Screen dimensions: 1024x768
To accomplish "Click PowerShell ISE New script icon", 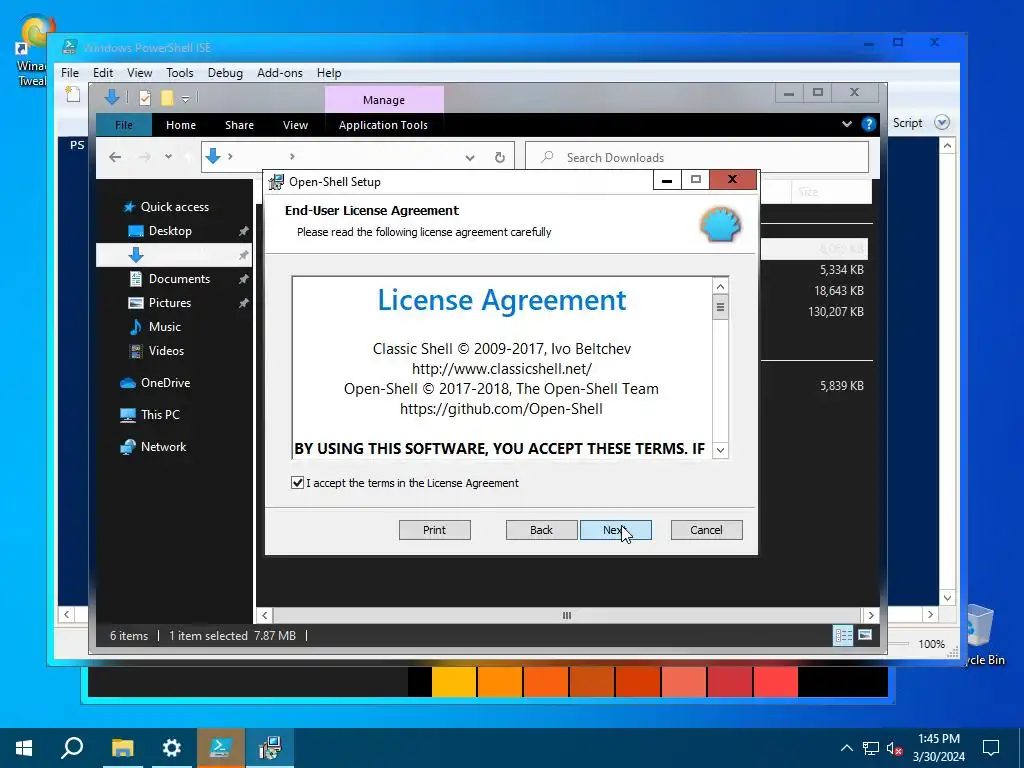I will point(73,94).
